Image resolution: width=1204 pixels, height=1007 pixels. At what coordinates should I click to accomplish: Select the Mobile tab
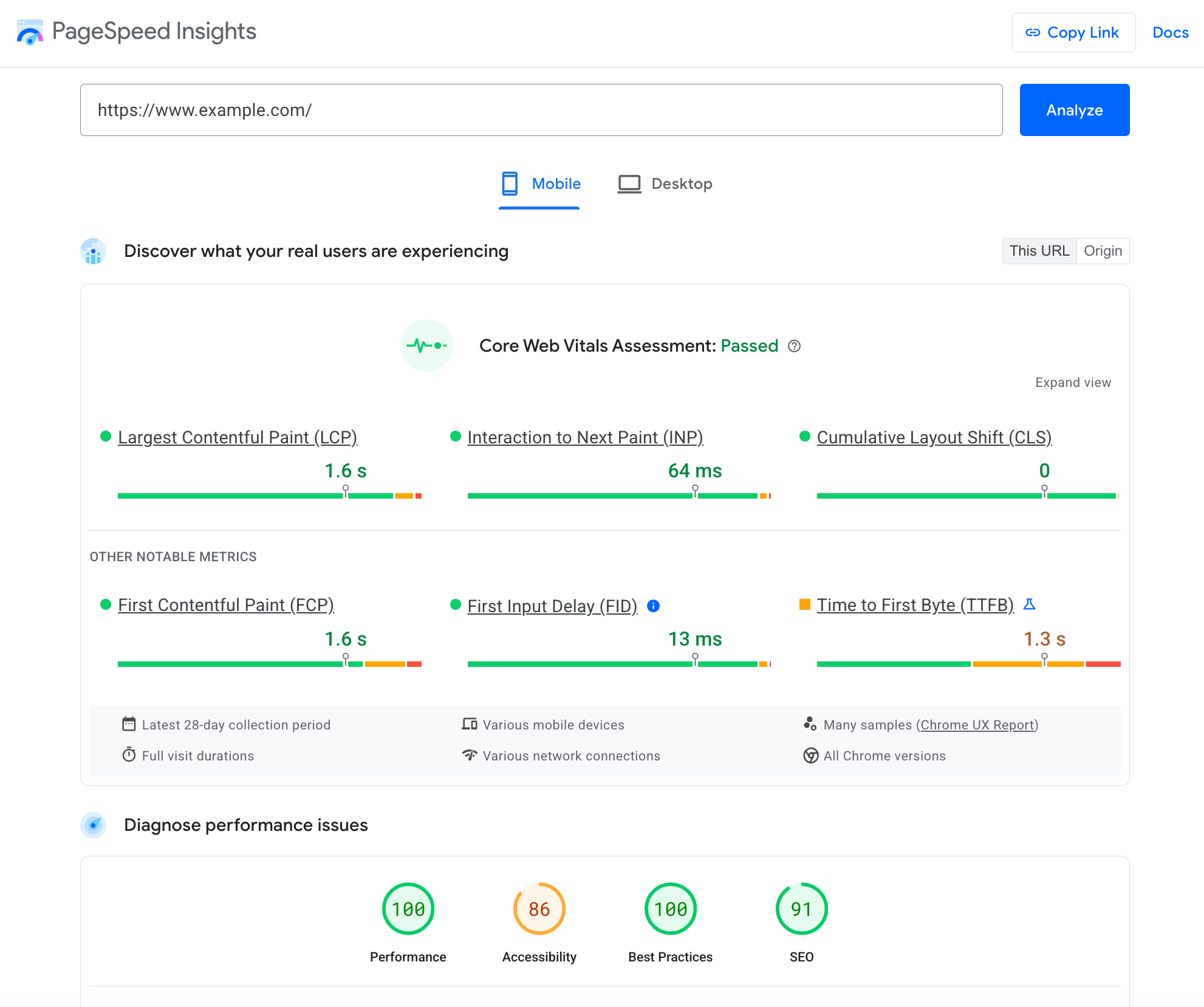point(540,183)
